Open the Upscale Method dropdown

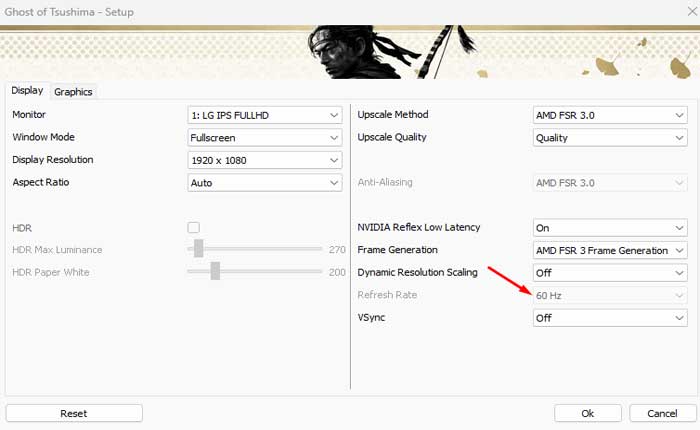[610, 115]
